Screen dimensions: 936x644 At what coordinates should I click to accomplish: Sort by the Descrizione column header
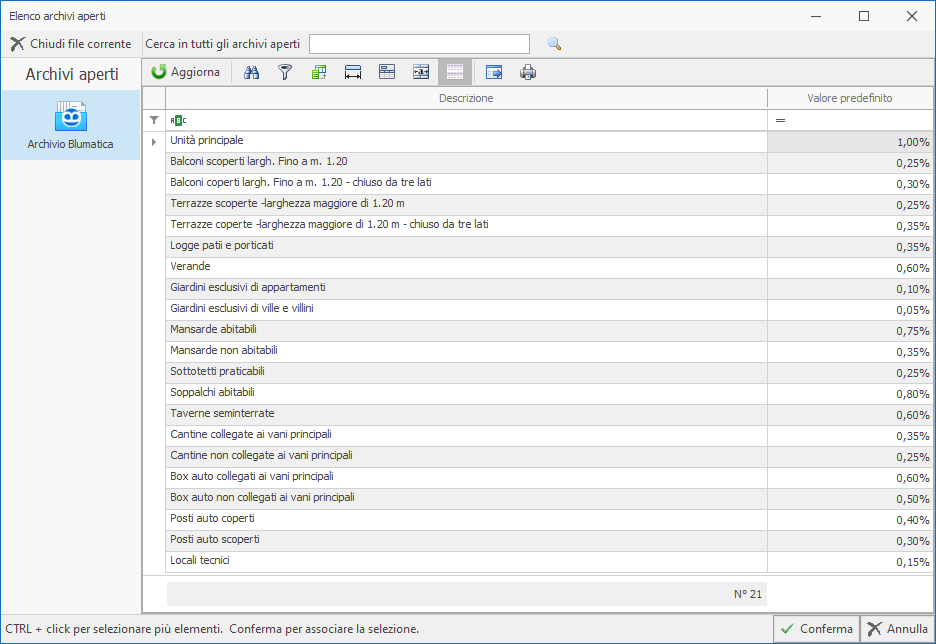point(466,98)
